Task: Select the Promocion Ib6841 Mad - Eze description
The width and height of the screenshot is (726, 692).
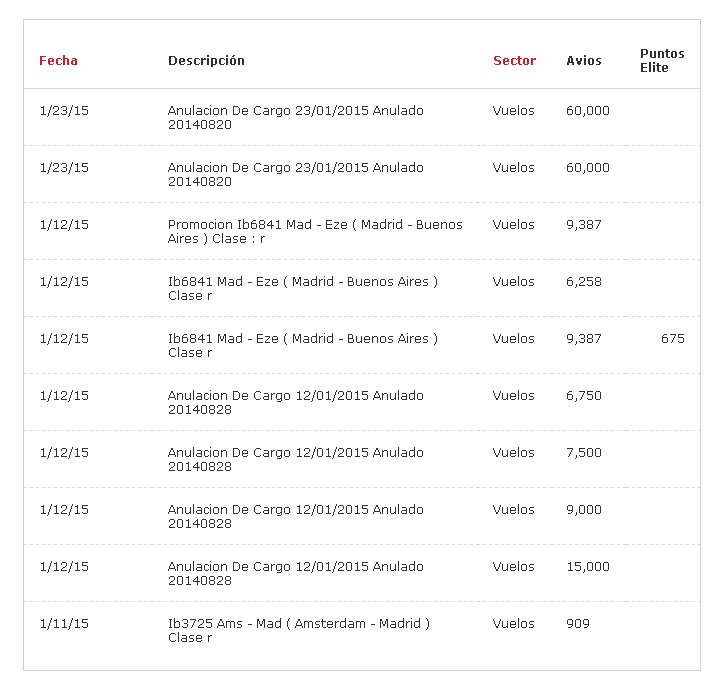Action: pyautogui.click(x=315, y=231)
